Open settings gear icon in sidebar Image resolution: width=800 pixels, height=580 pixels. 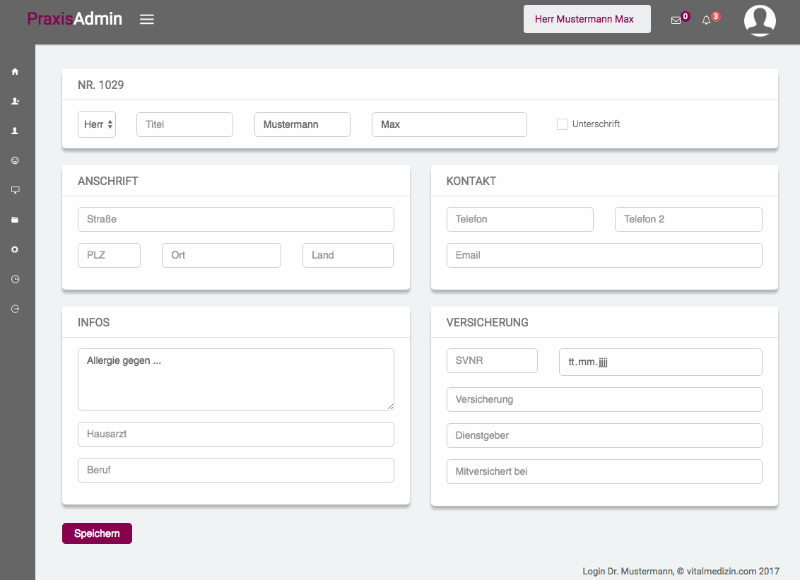click(x=15, y=249)
